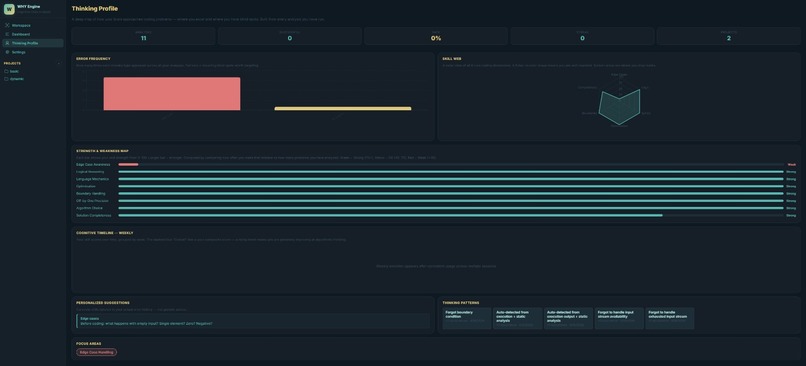This screenshot has width=806, height=366.
Task: Click the Logical Reasoning strength bar
Action: coord(451,172)
